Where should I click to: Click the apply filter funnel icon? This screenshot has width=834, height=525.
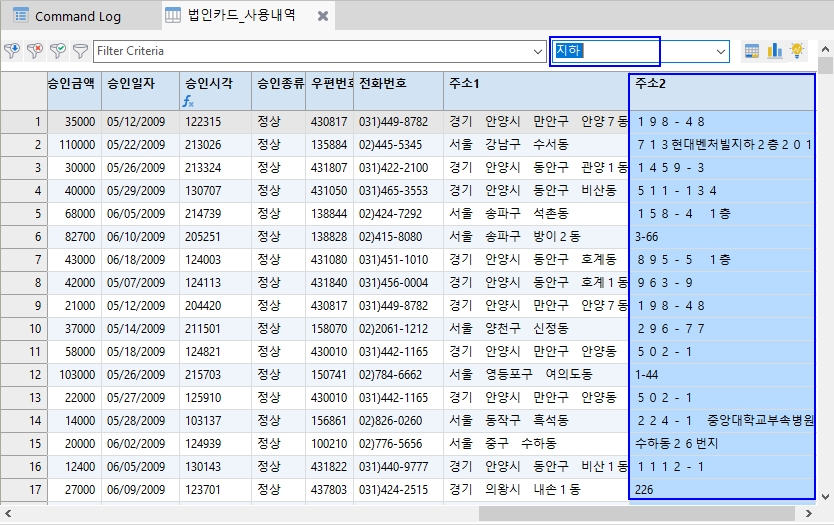click(x=12, y=51)
